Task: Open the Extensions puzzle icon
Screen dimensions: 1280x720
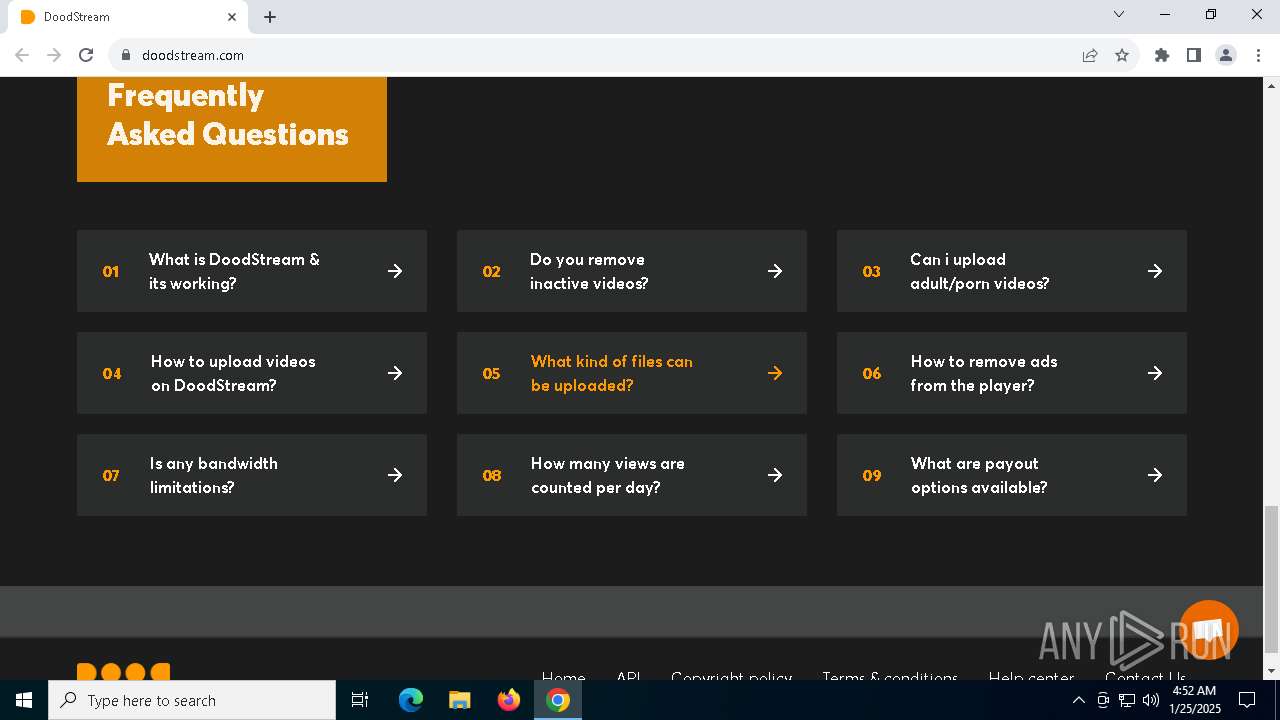Action: (x=1162, y=55)
